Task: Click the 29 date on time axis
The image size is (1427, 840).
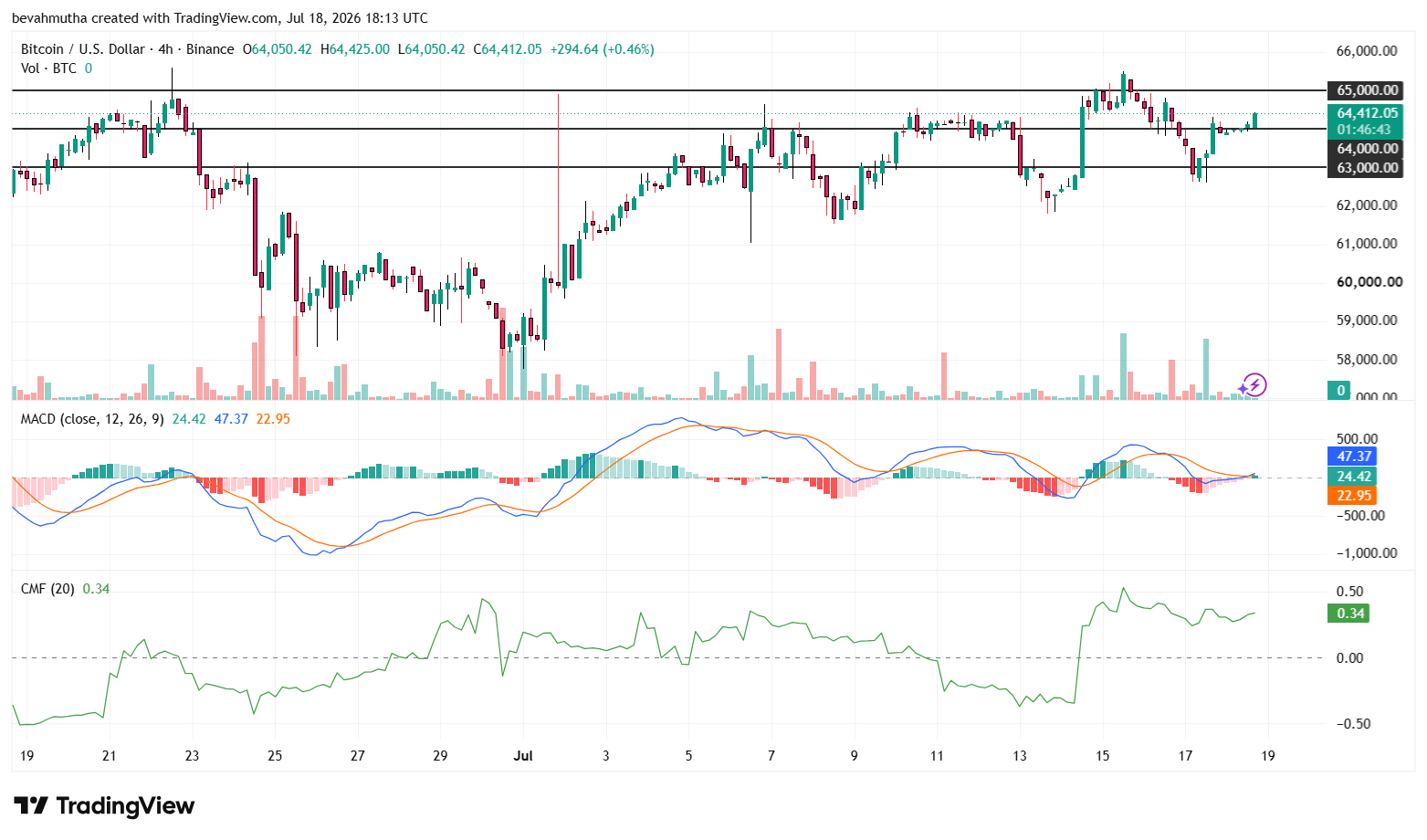Action: [440, 756]
